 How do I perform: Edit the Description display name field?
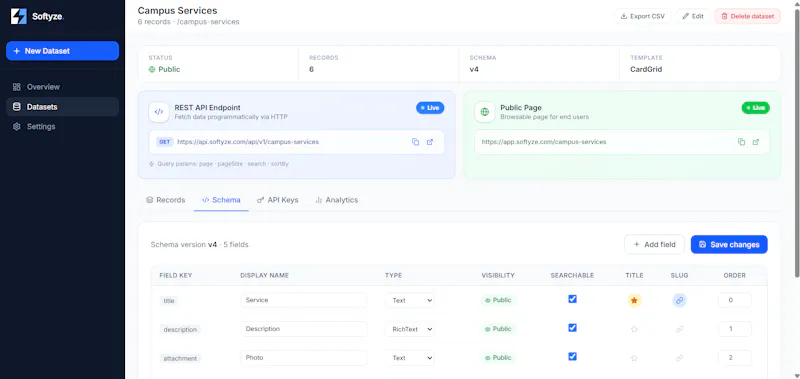[x=304, y=329]
